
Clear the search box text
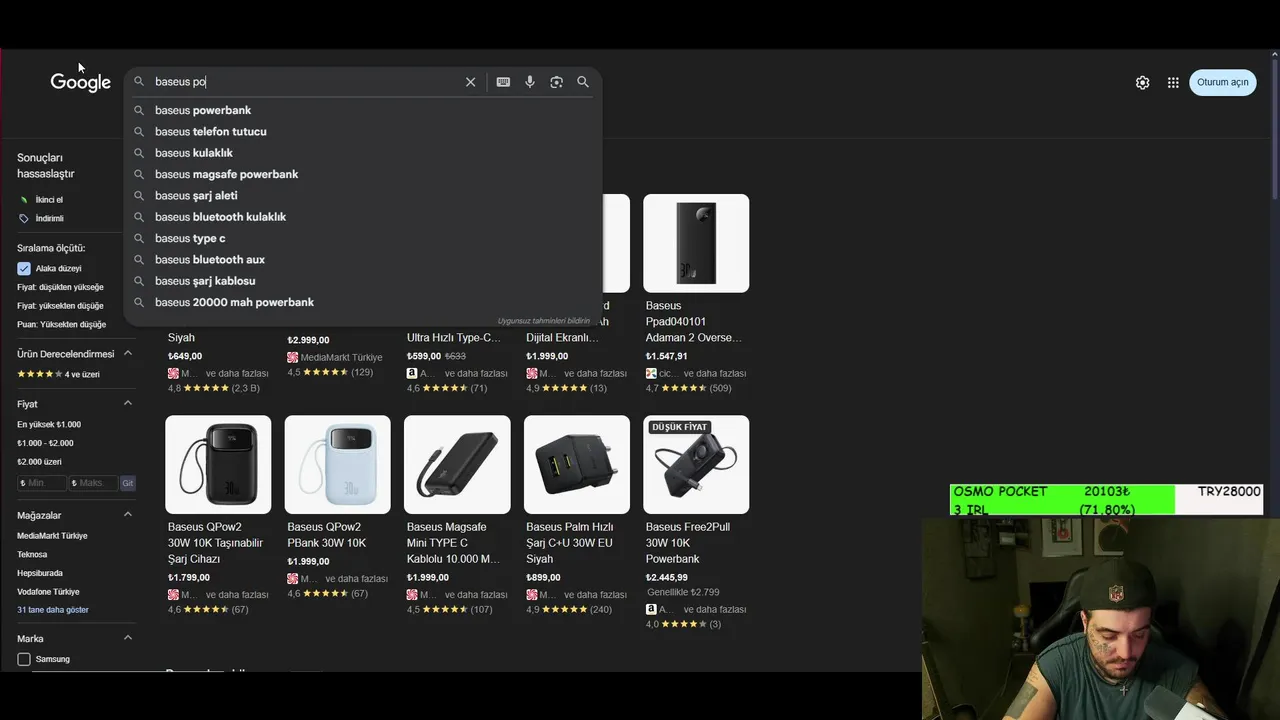point(470,82)
